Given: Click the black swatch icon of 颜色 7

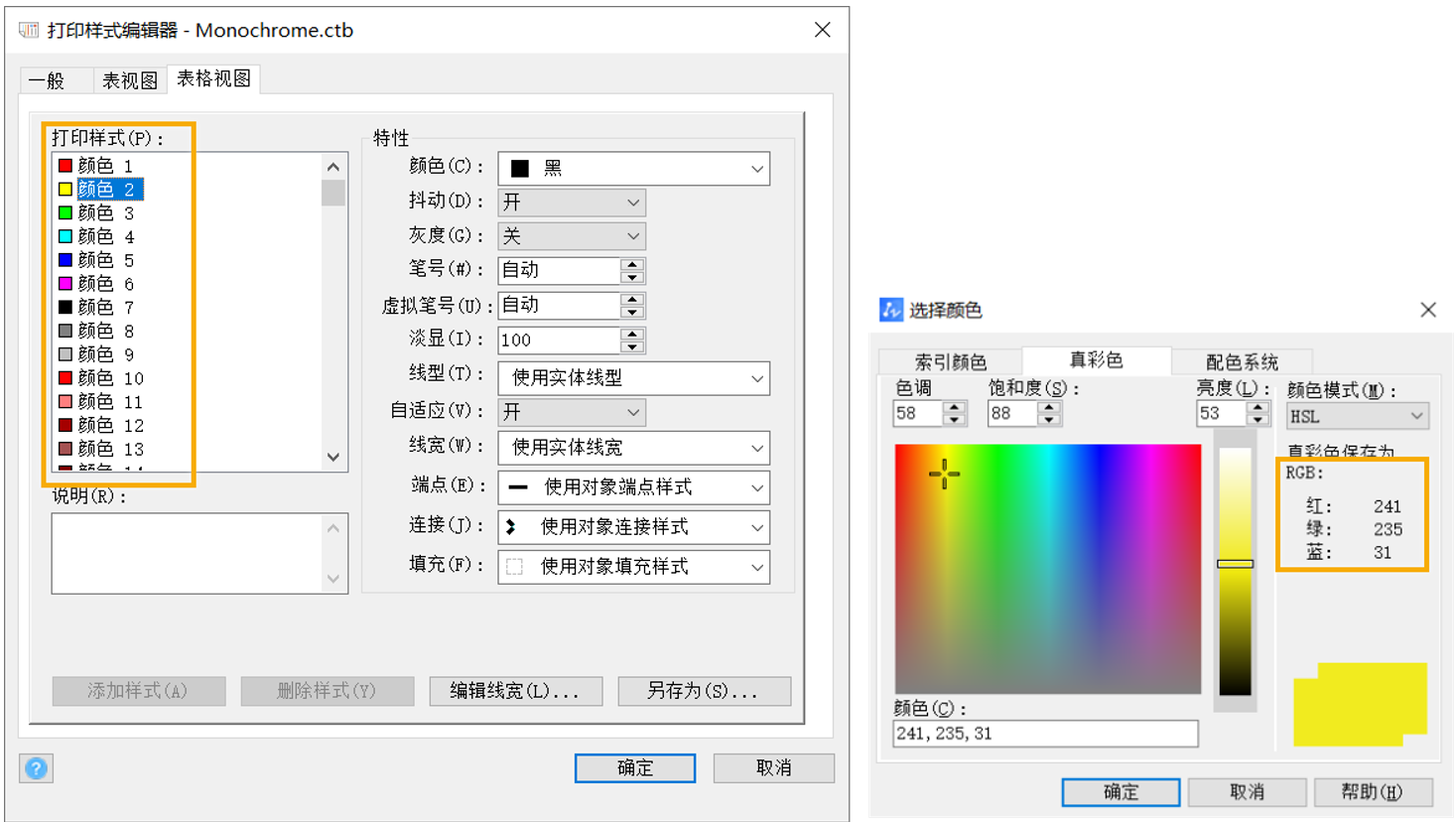Looking at the screenshot, I should coord(66,307).
